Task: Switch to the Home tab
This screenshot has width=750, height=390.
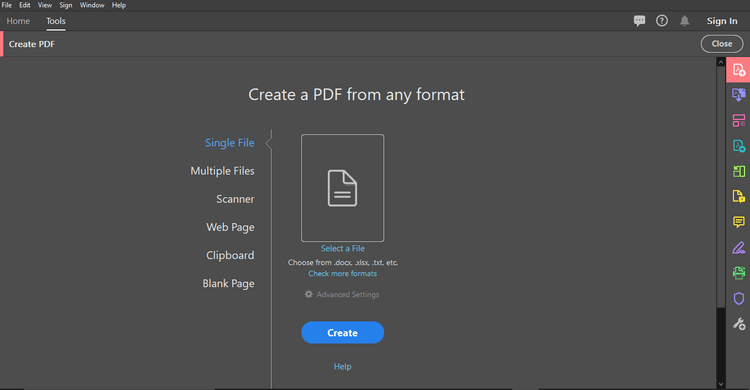Action: tap(18, 21)
